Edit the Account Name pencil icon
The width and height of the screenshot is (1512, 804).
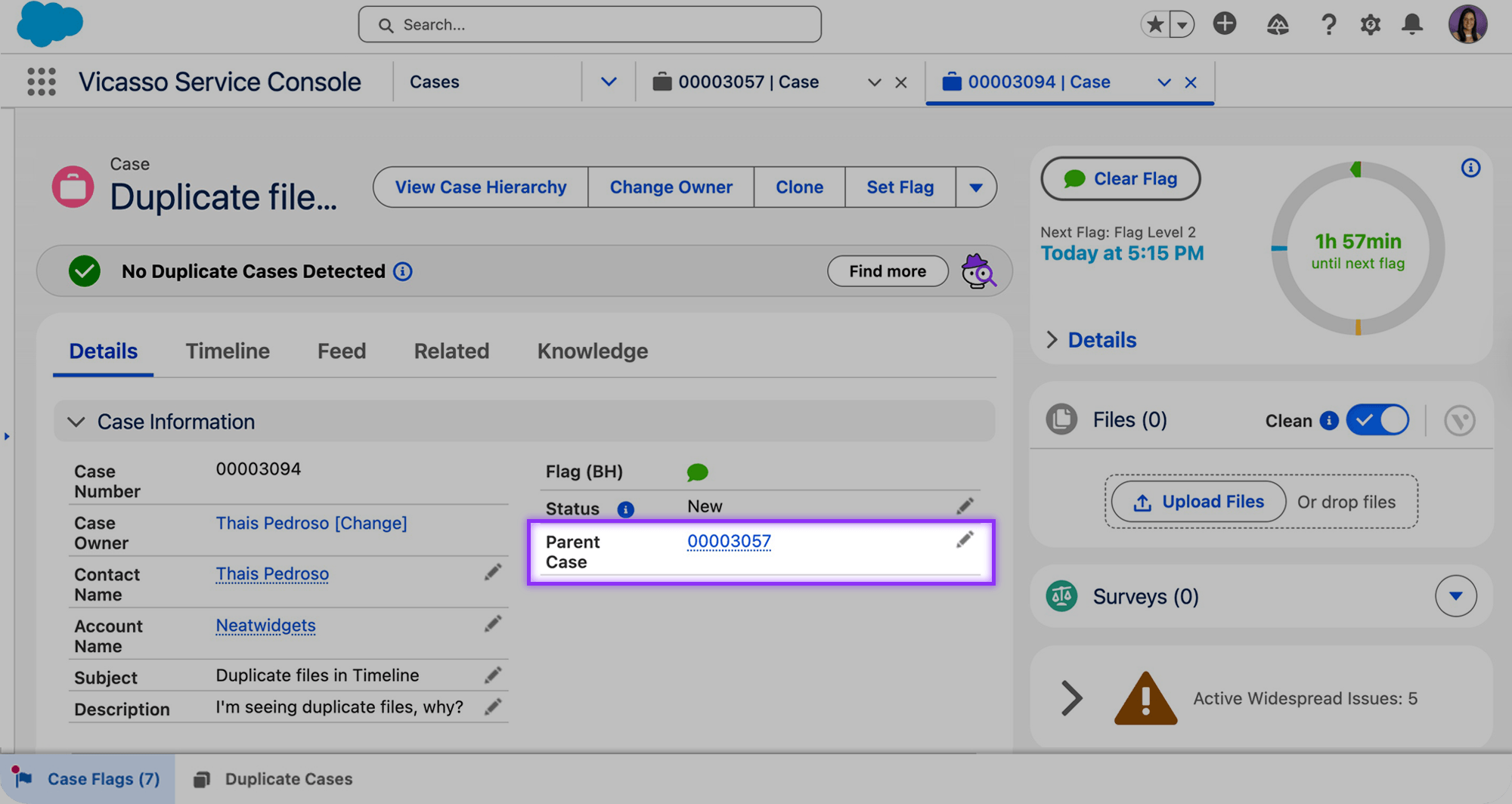pos(493,624)
